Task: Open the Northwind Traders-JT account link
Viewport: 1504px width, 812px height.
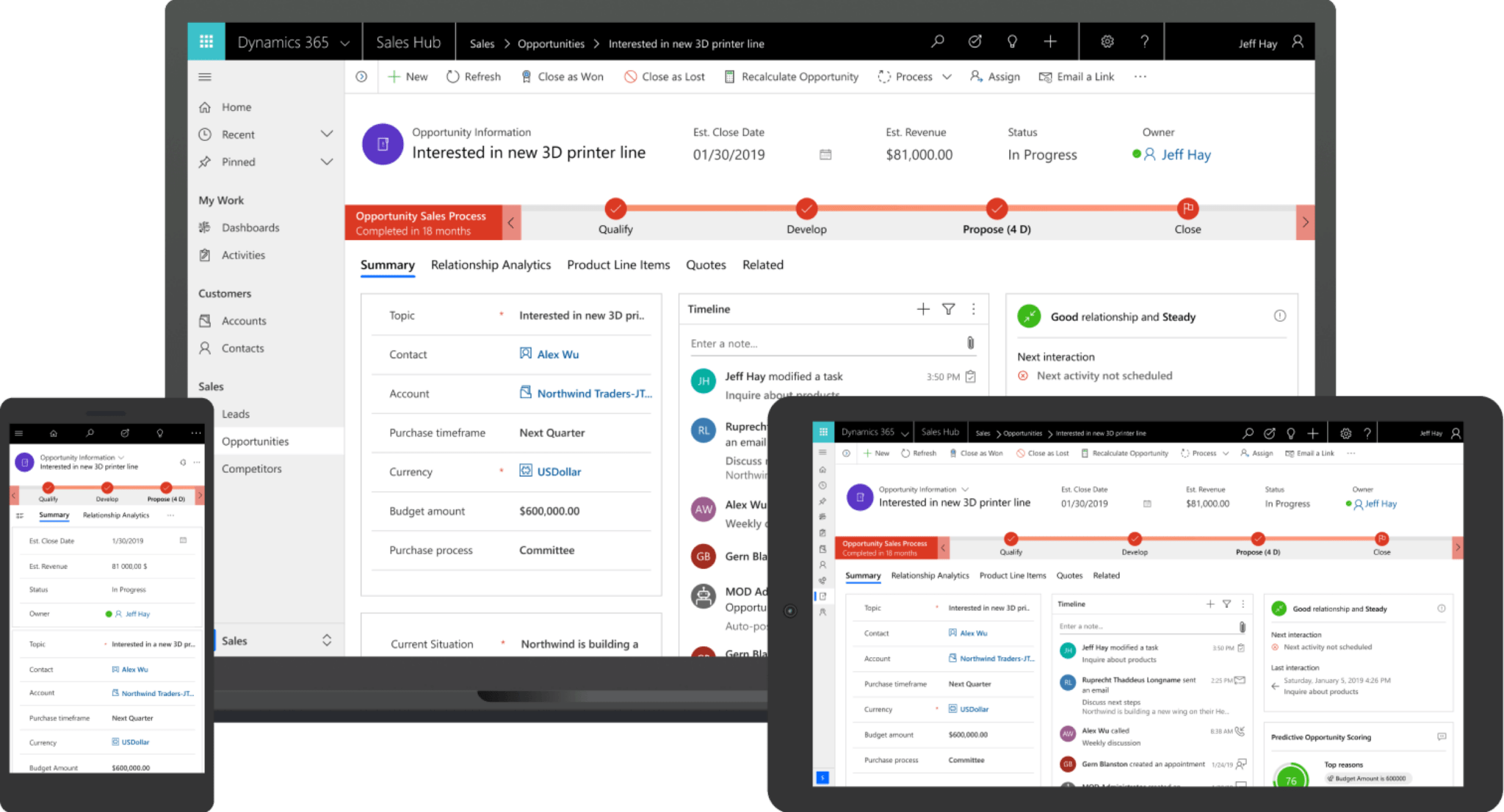Action: click(592, 394)
